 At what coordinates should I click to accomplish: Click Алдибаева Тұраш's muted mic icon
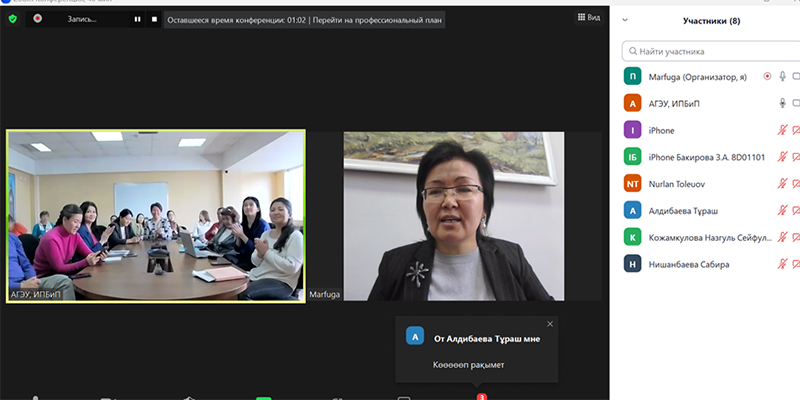click(783, 211)
